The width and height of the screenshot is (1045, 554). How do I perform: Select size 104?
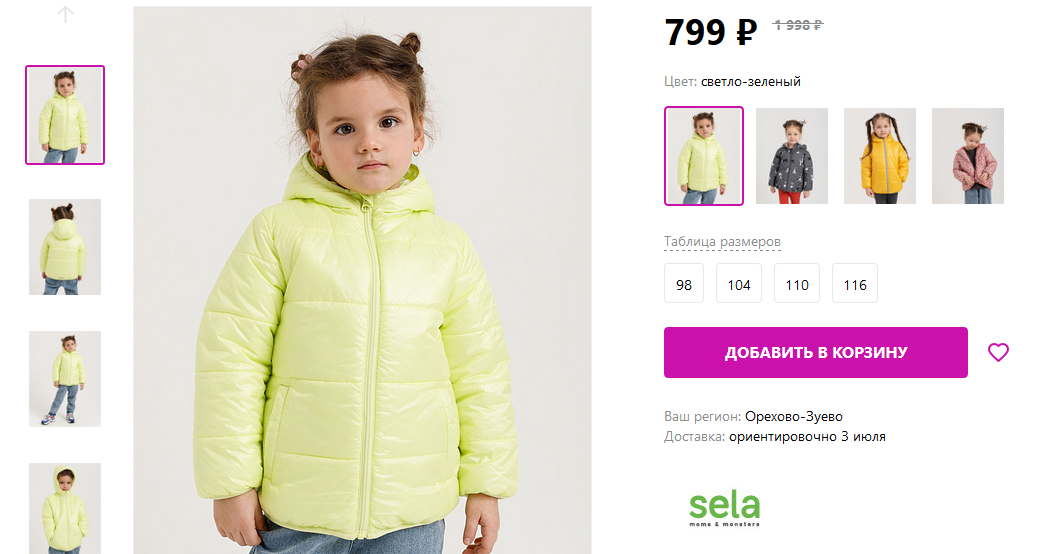pyautogui.click(x=738, y=283)
